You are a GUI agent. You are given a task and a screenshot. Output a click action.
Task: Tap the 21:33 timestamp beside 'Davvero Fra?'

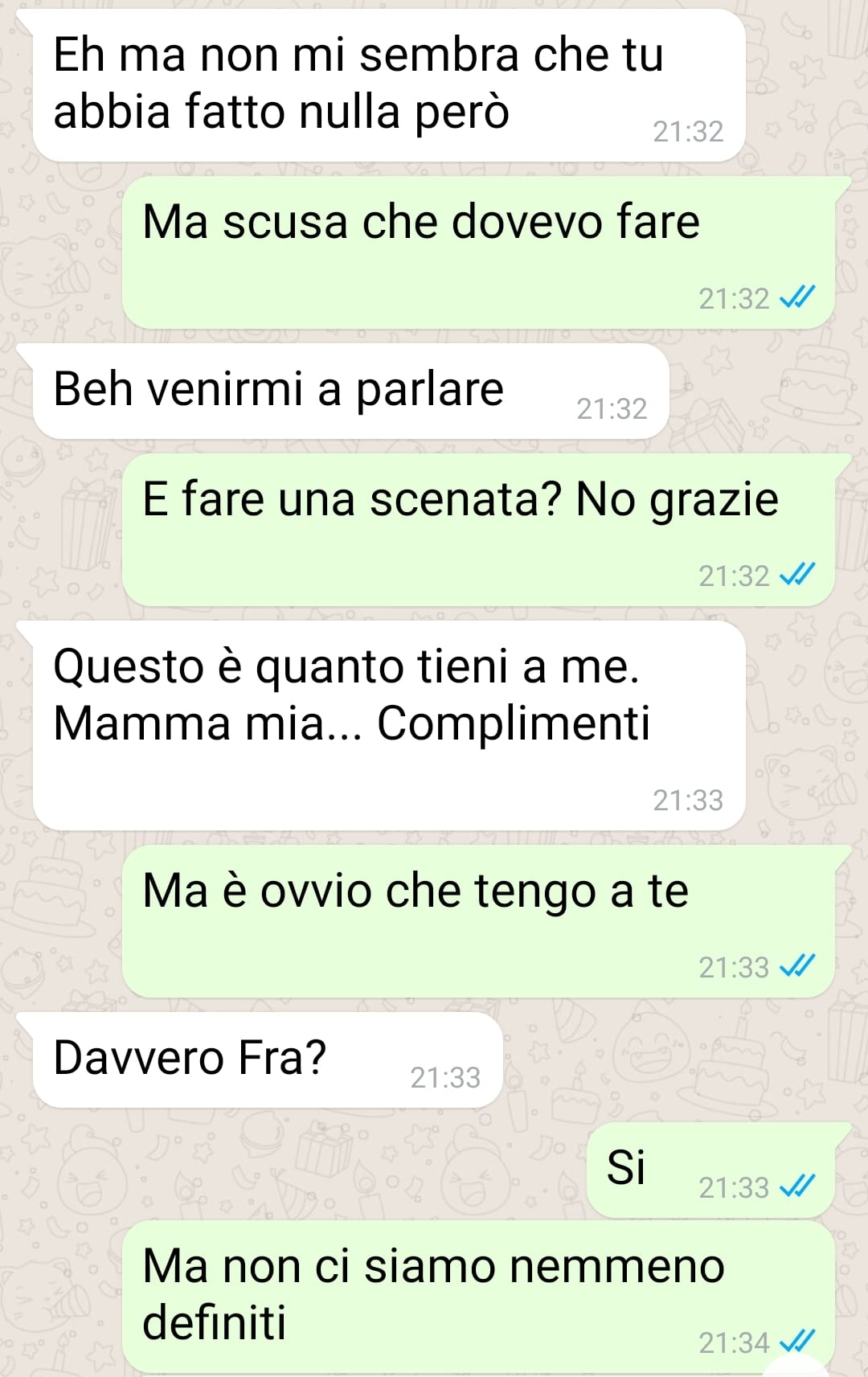pos(445,1077)
